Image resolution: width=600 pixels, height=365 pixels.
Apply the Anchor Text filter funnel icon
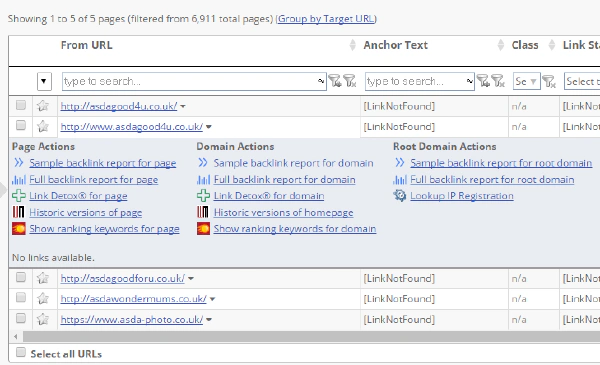pos(483,81)
